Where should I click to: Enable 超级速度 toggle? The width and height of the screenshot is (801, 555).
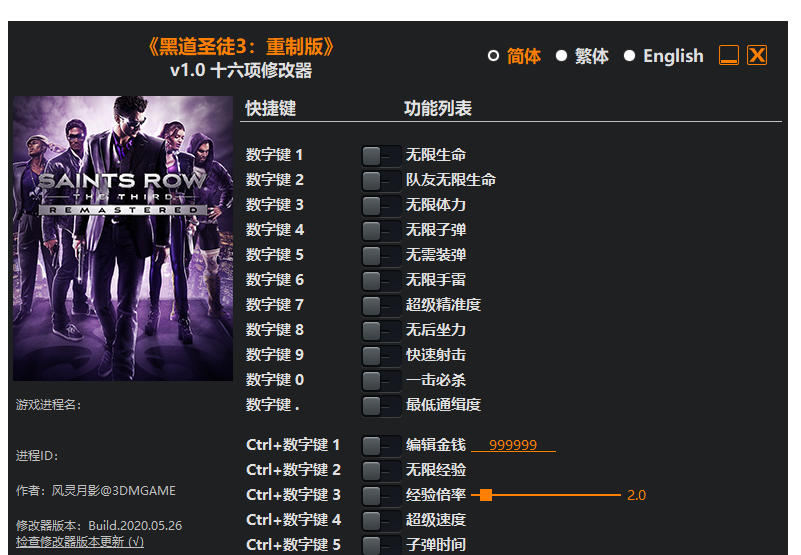[381, 521]
